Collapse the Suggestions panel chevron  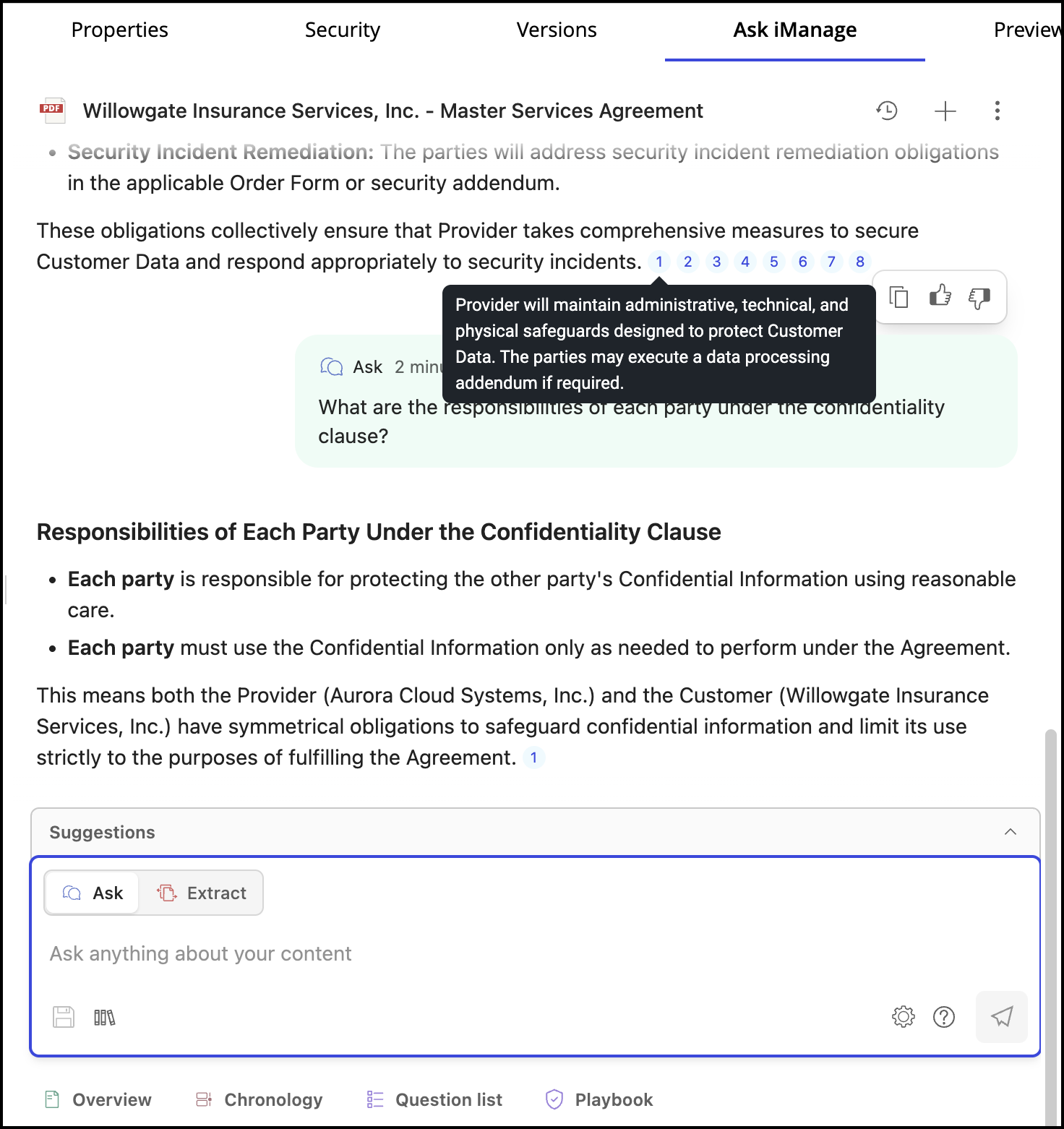tap(1011, 832)
